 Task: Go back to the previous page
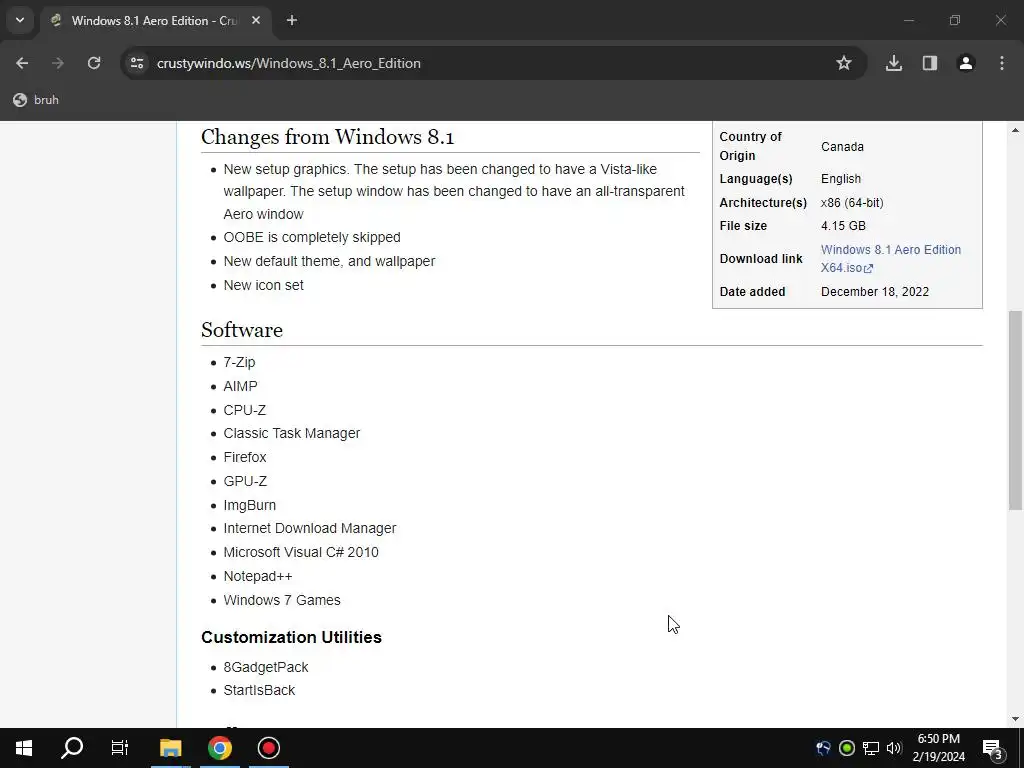pyautogui.click(x=22, y=63)
